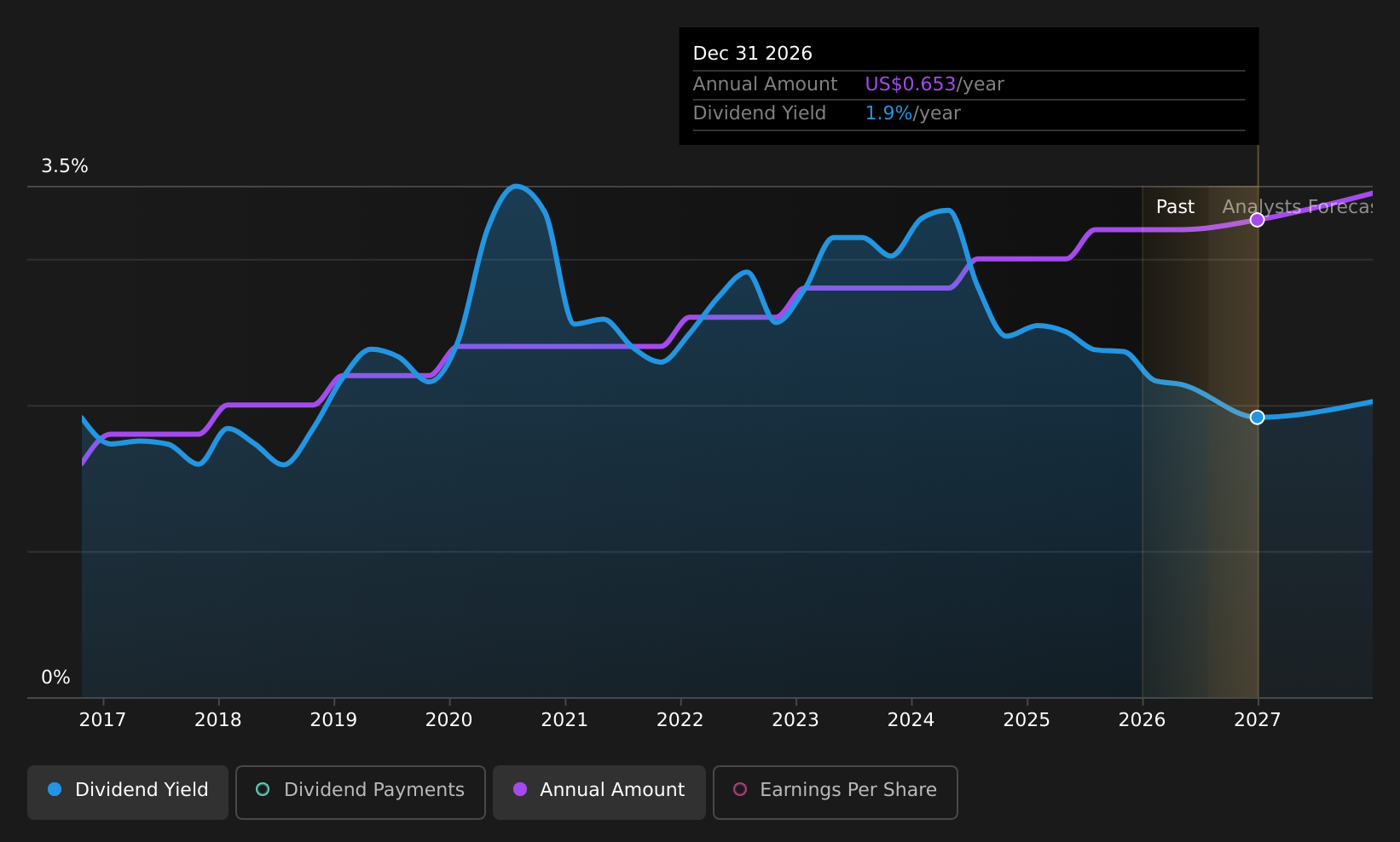The image size is (1400, 842).
Task: Select the 2025 axis label
Action: (1027, 720)
